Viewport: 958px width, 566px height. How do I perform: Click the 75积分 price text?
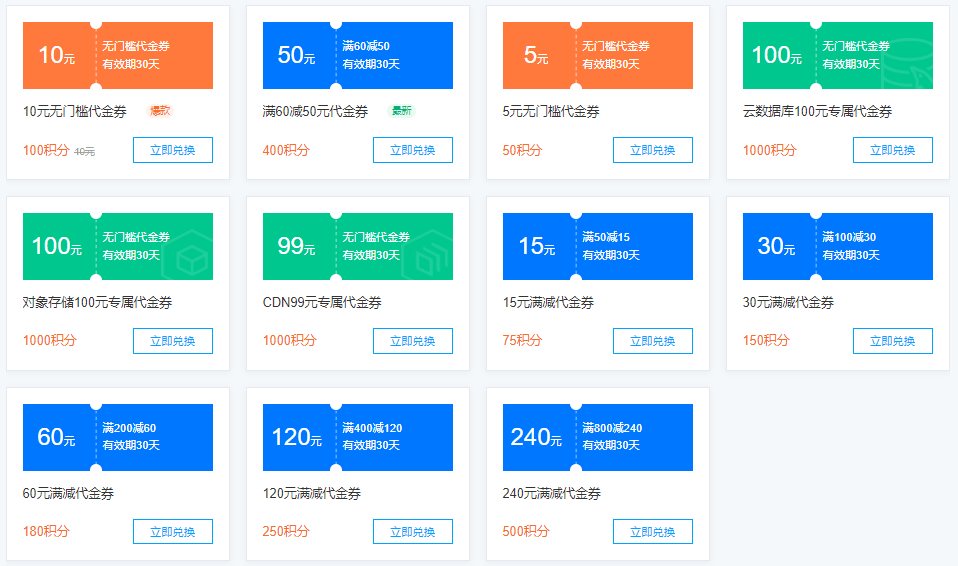[x=522, y=340]
